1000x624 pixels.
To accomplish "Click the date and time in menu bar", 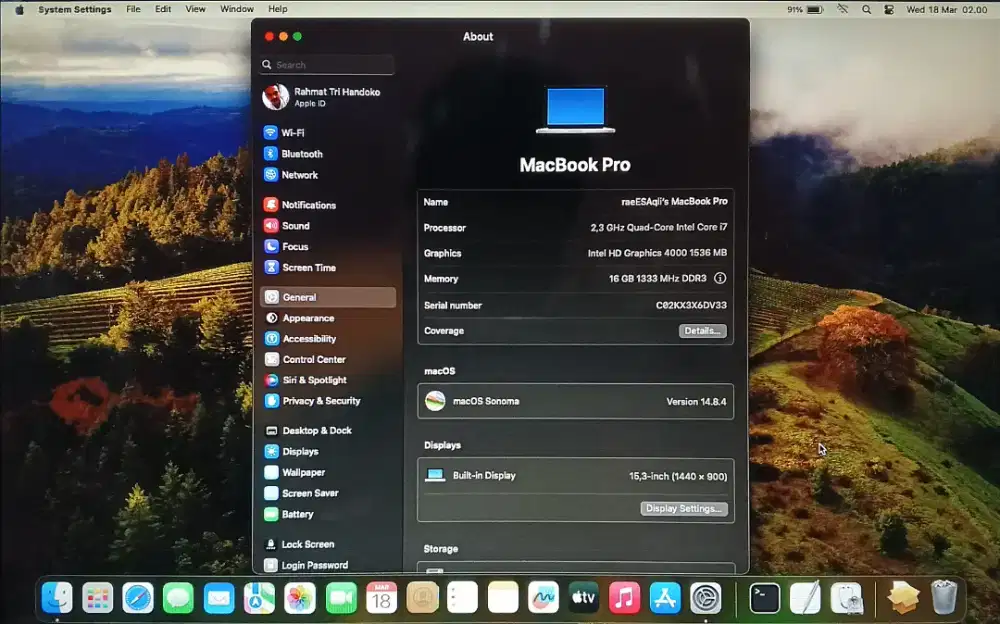I will tap(946, 10).
